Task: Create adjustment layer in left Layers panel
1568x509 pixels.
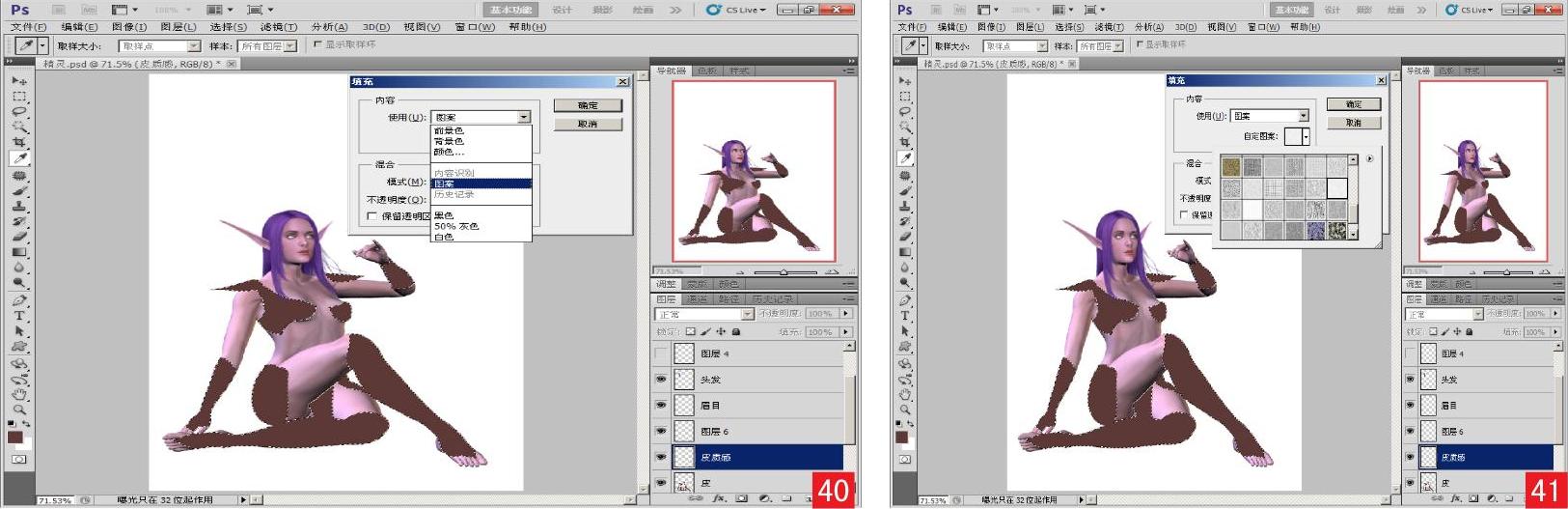Action: tap(764, 499)
